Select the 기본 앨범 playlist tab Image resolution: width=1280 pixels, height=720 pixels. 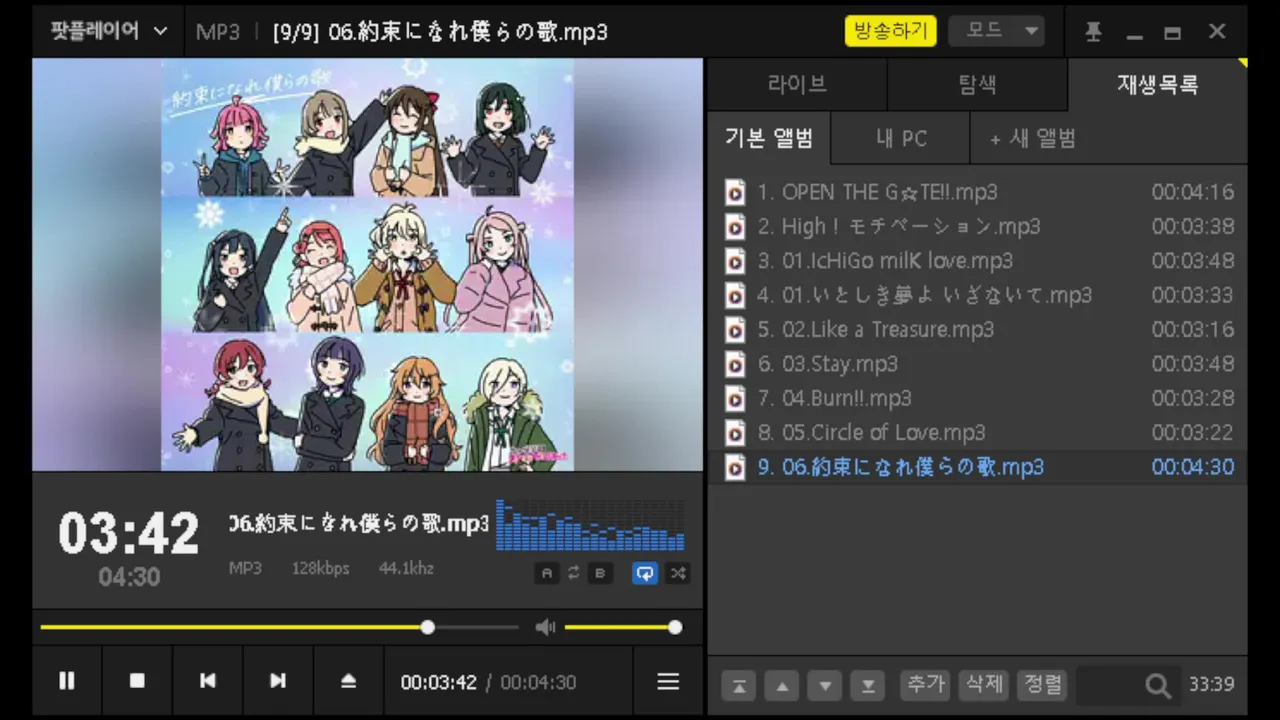[x=769, y=139]
